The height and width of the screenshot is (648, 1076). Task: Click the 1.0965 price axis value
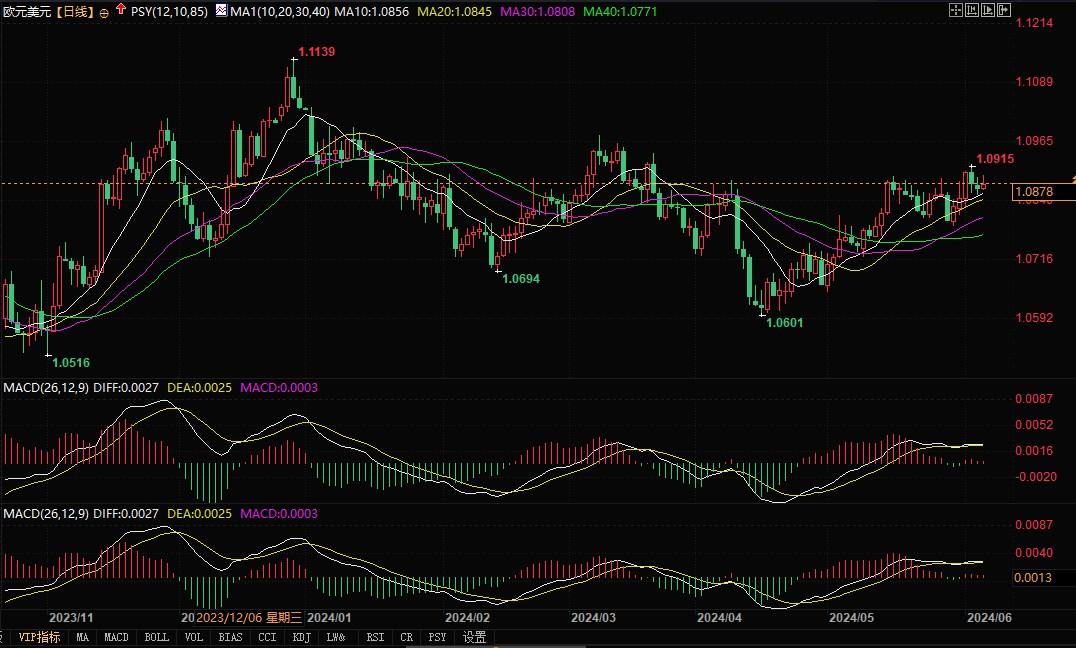point(1034,141)
